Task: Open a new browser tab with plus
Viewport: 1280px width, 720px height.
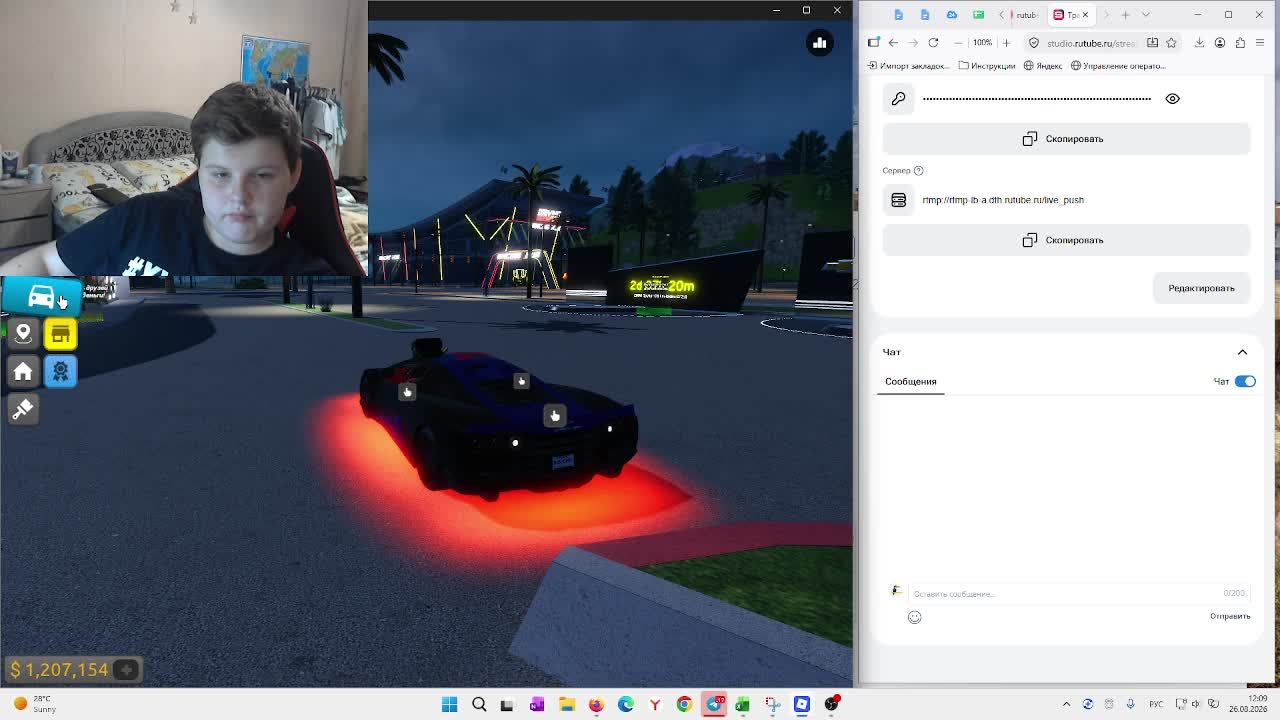Action: (x=1125, y=15)
